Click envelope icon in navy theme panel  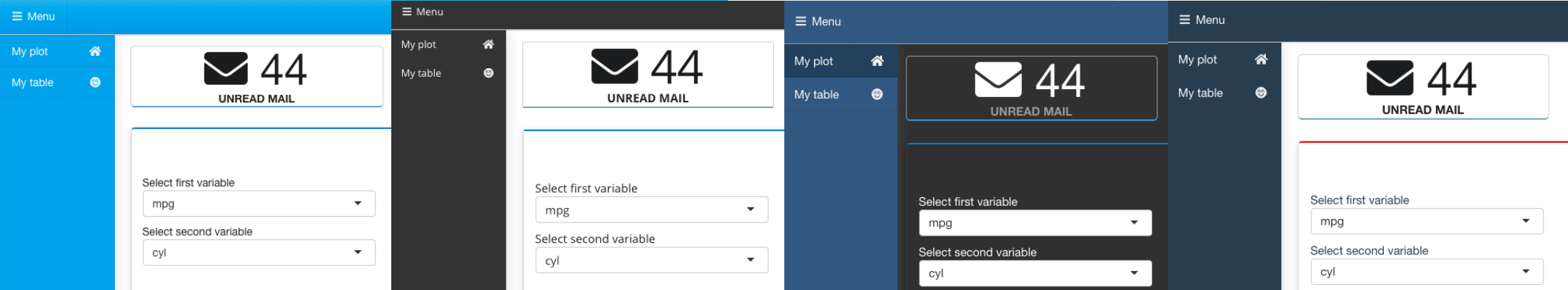(x=1390, y=78)
